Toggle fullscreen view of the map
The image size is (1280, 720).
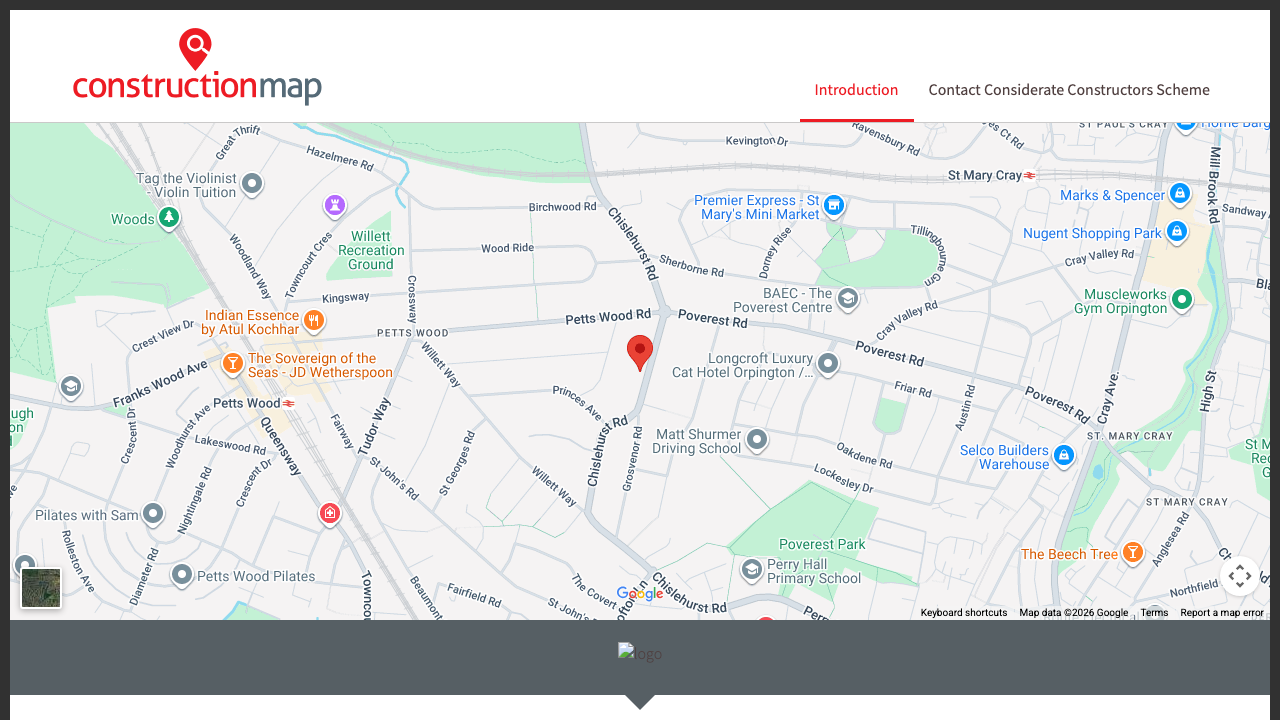tap(1240, 576)
